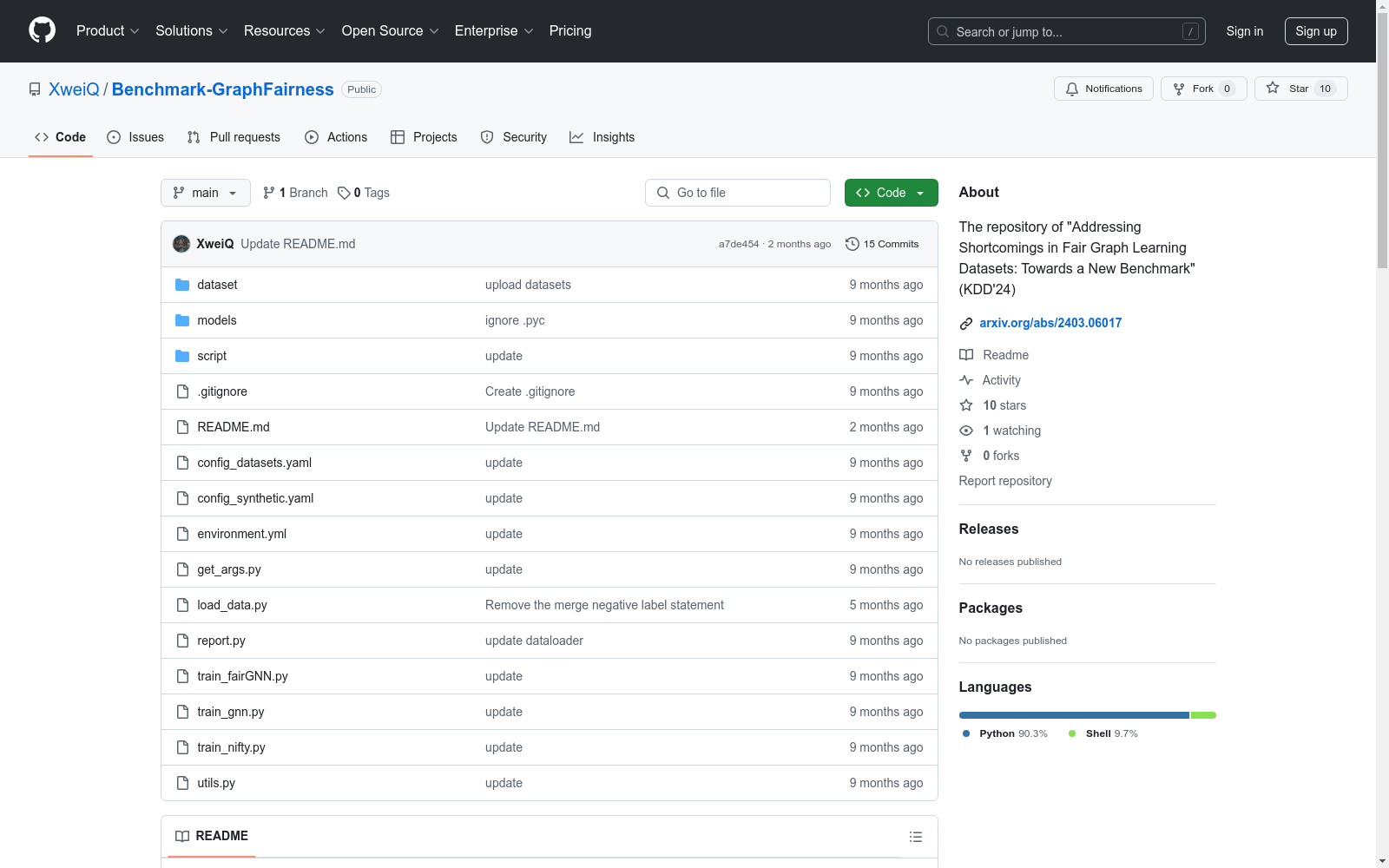Expand the Product menu
This screenshot has width=1389, height=868.
[108, 30]
